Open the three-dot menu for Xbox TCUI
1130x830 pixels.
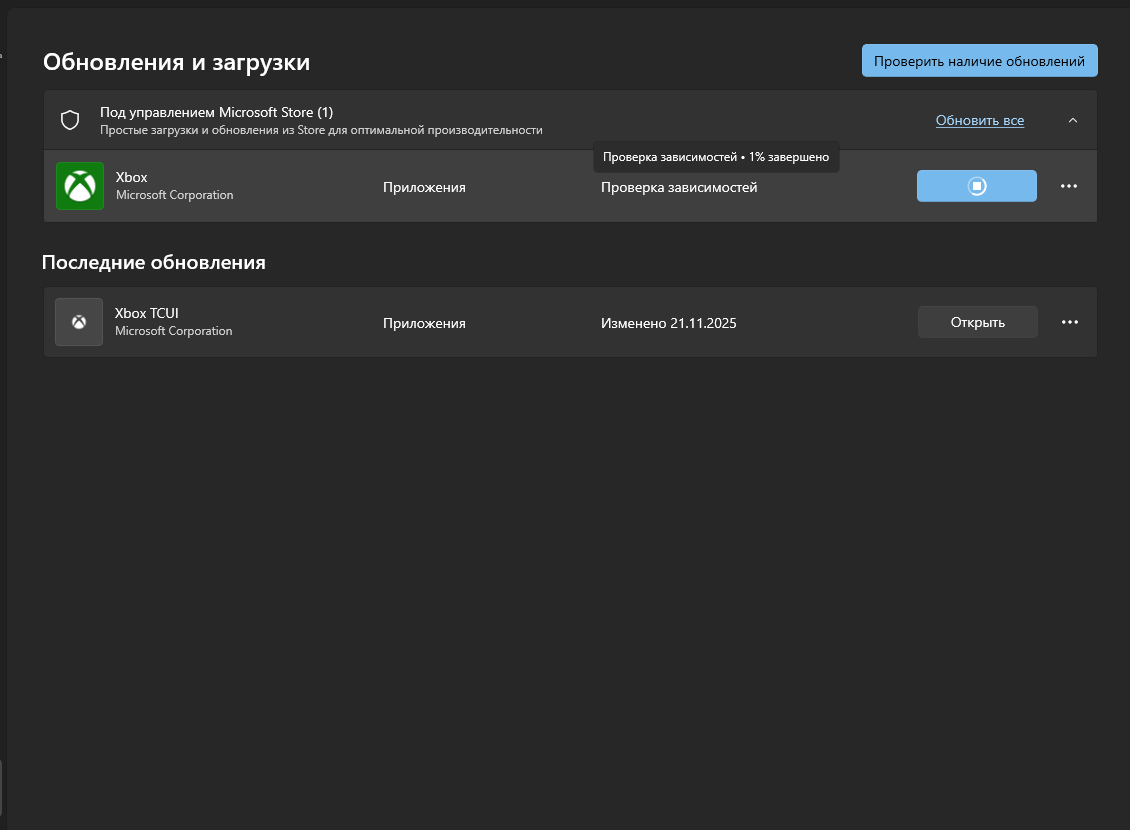(1069, 322)
